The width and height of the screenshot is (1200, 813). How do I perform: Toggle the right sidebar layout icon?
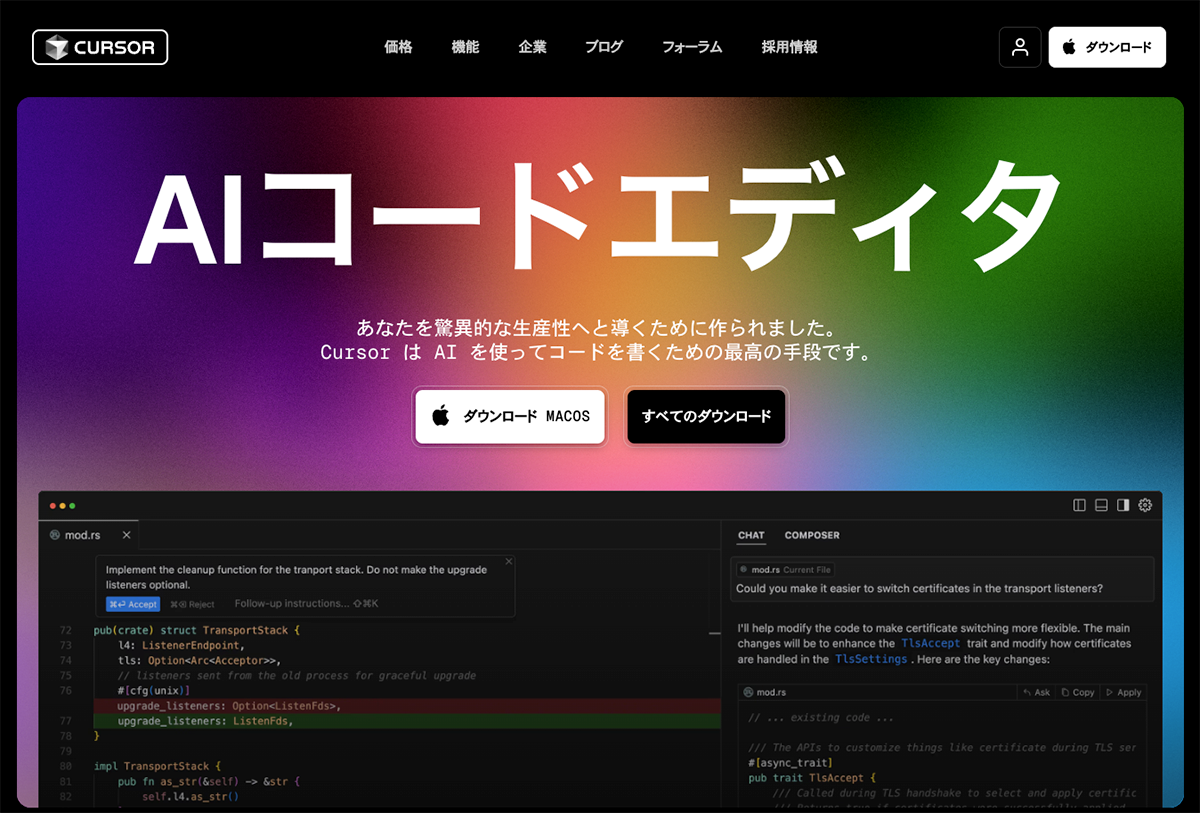click(1123, 505)
